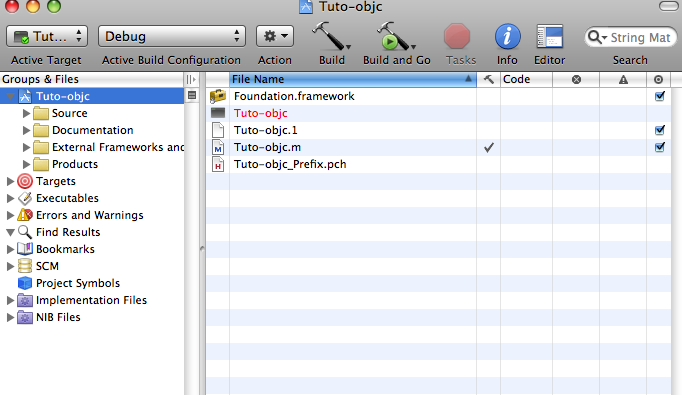Select the Errors and Warnings icon

click(x=25, y=215)
